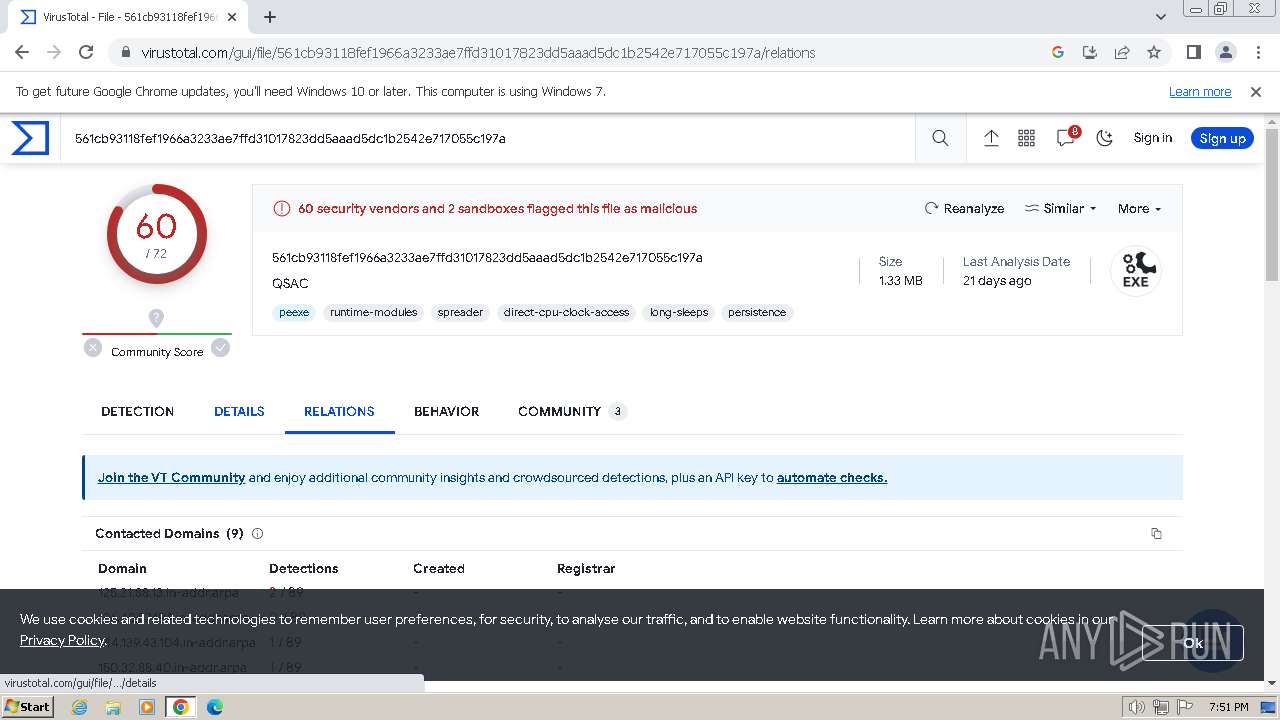1280x720 pixels.
Task: Bookmark this page with star icon
Action: pos(1154,52)
